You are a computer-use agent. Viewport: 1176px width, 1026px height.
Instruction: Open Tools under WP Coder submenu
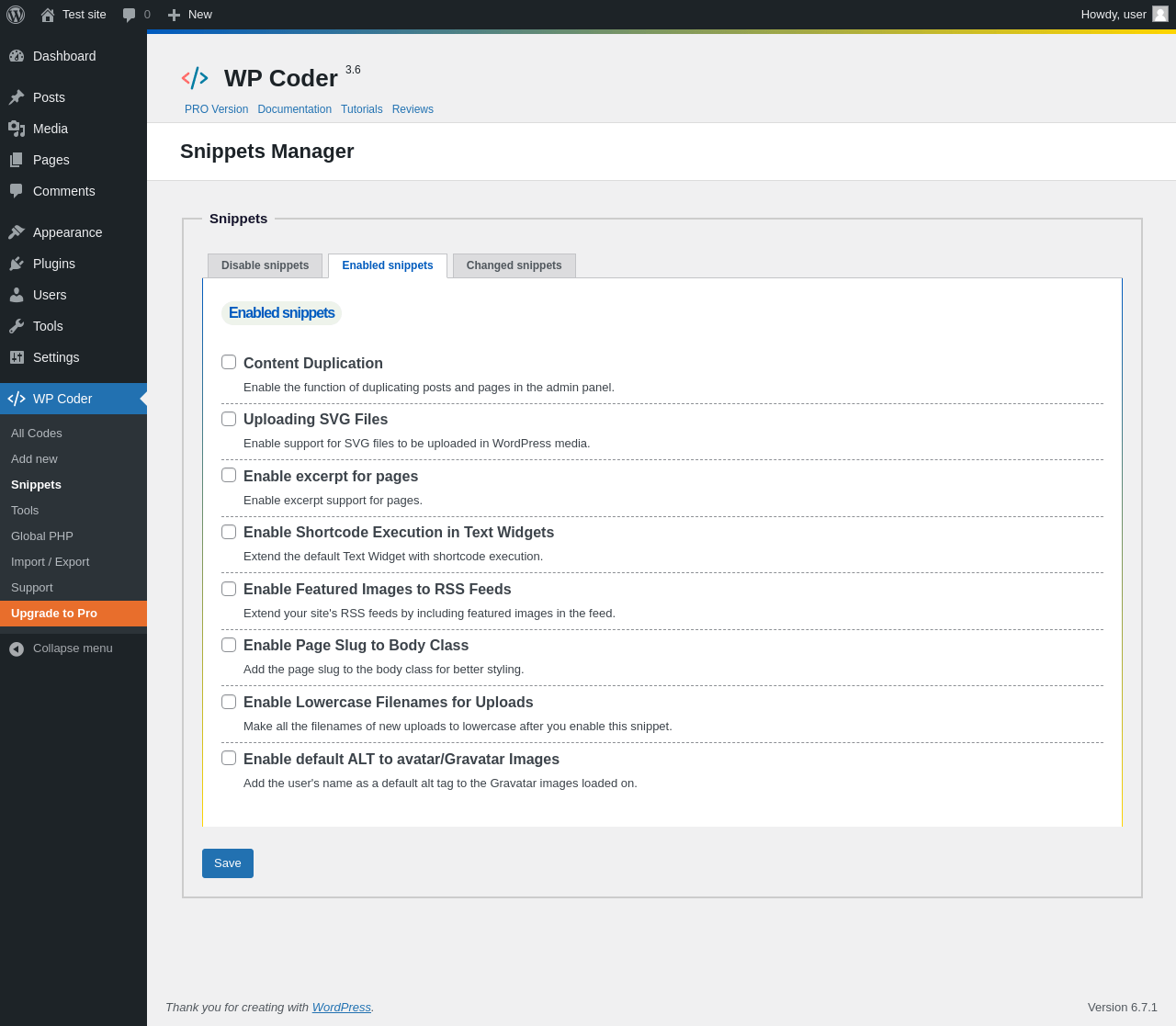tap(73, 511)
